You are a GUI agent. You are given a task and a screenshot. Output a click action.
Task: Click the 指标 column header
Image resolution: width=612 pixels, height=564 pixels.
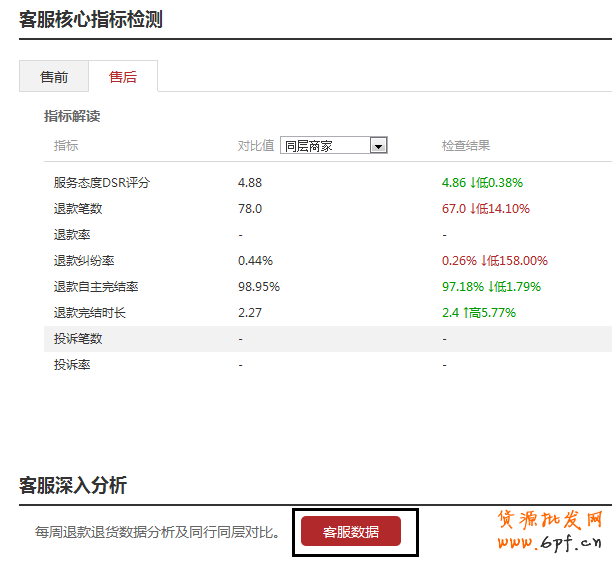click(x=66, y=146)
